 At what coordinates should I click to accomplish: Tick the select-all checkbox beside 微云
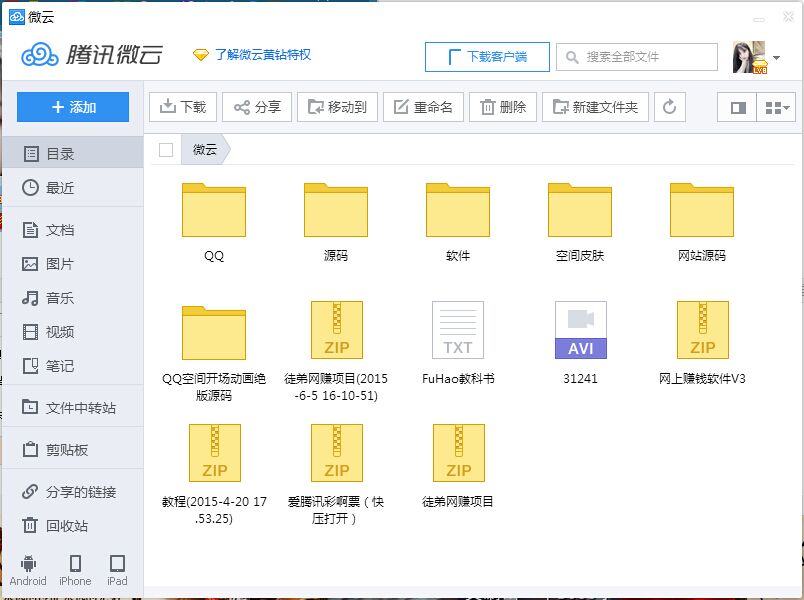pos(166,150)
